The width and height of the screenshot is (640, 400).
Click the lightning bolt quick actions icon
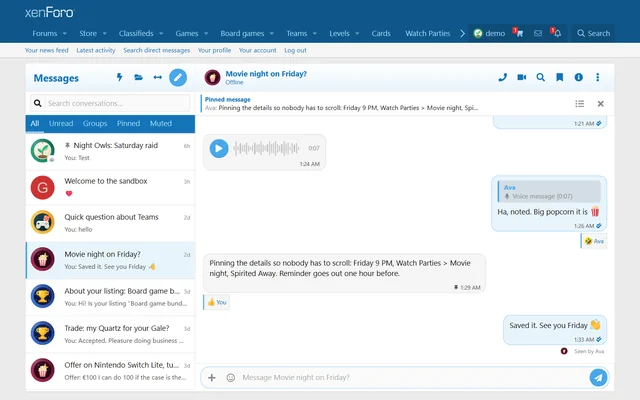point(119,77)
